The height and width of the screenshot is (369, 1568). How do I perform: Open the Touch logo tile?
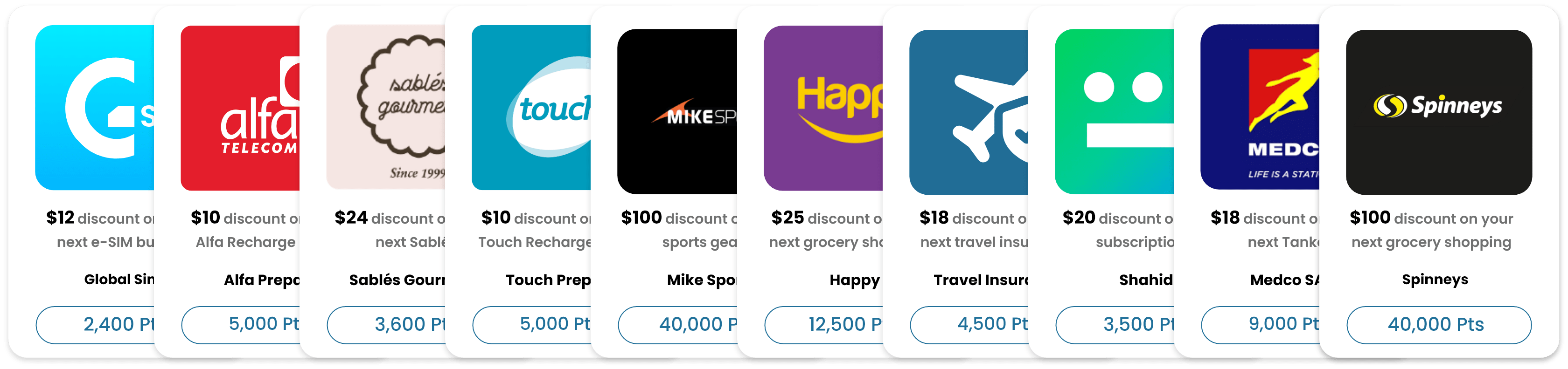pyautogui.click(x=531, y=108)
